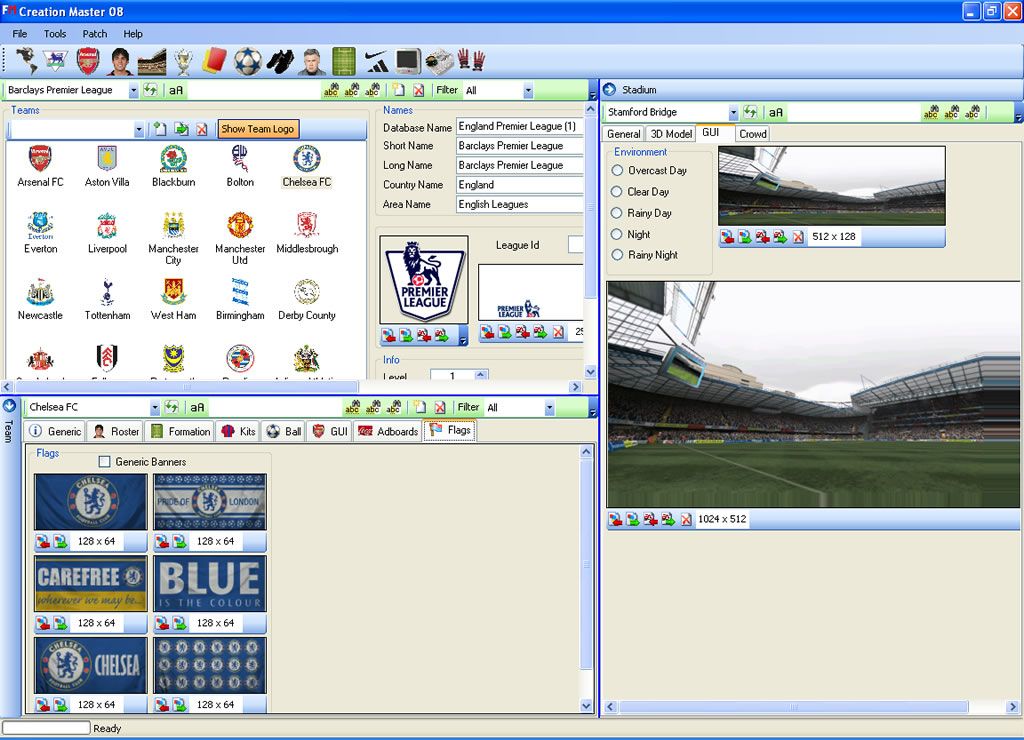Select the football boots toolbar icon
Screen dimensions: 1024x740
(280, 62)
